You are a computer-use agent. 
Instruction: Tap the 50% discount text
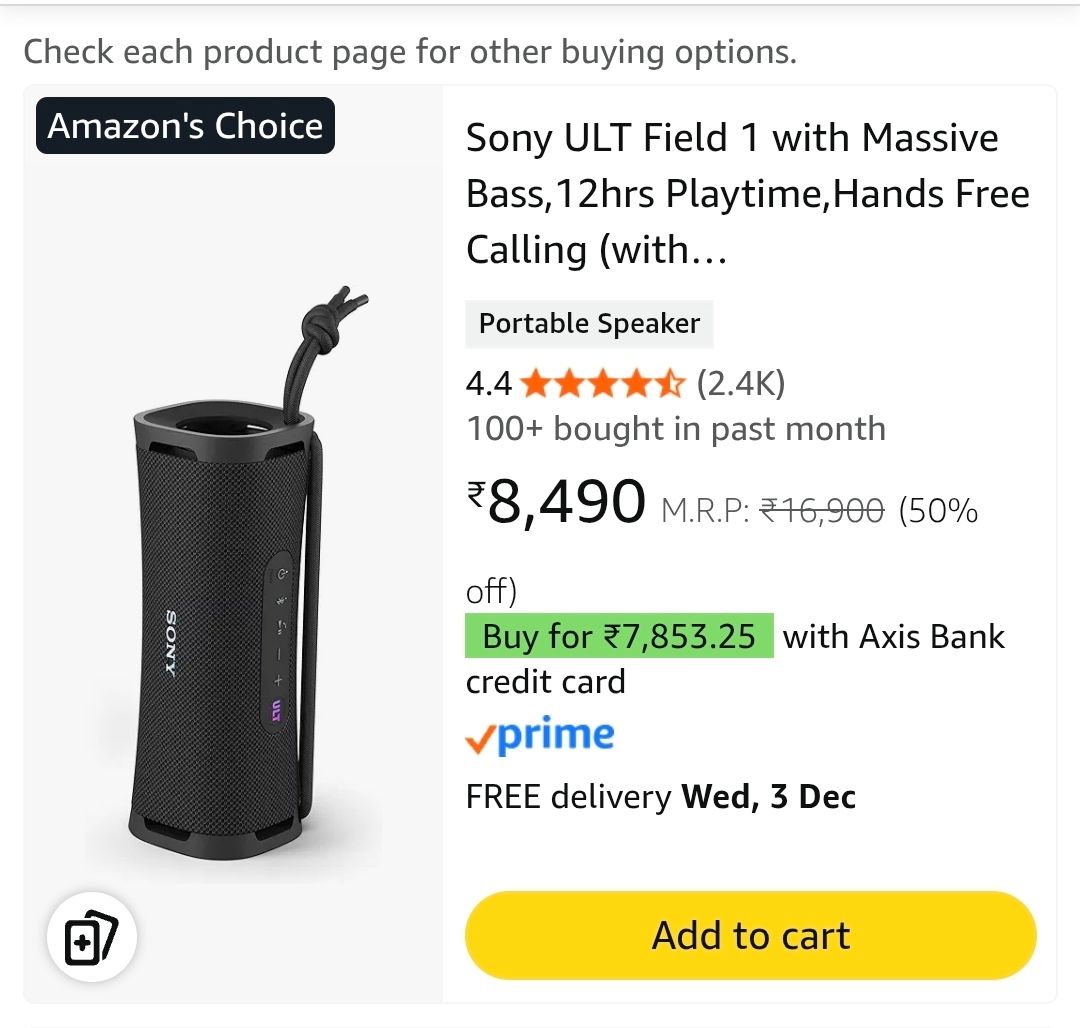[x=938, y=512]
